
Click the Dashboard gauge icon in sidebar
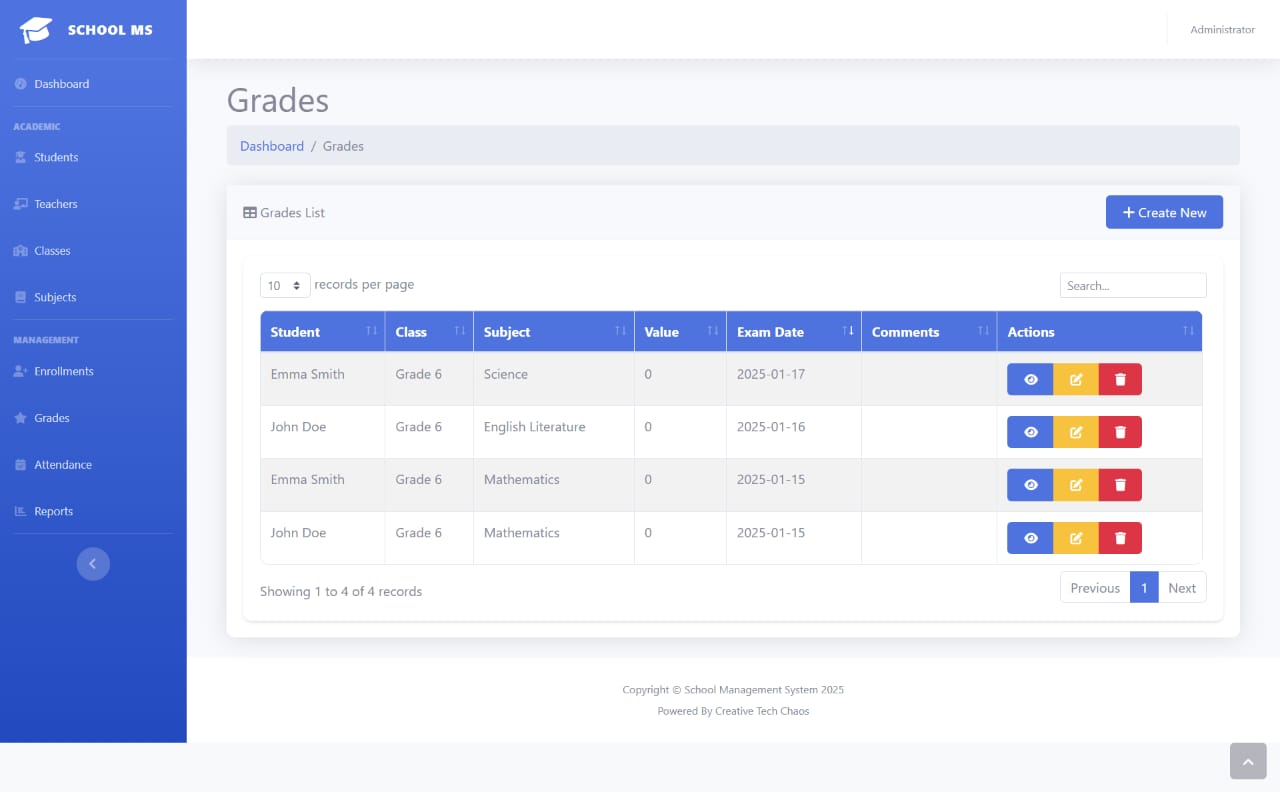click(20, 84)
